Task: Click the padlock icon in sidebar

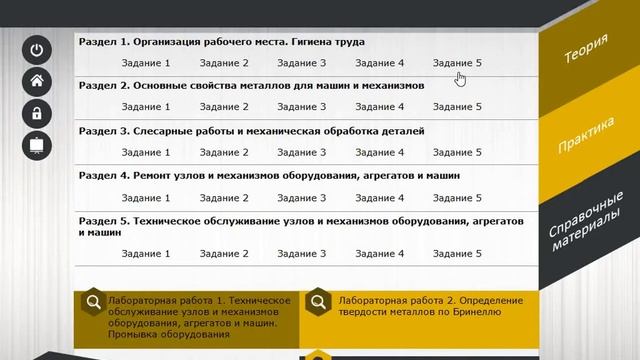Action: point(37,113)
